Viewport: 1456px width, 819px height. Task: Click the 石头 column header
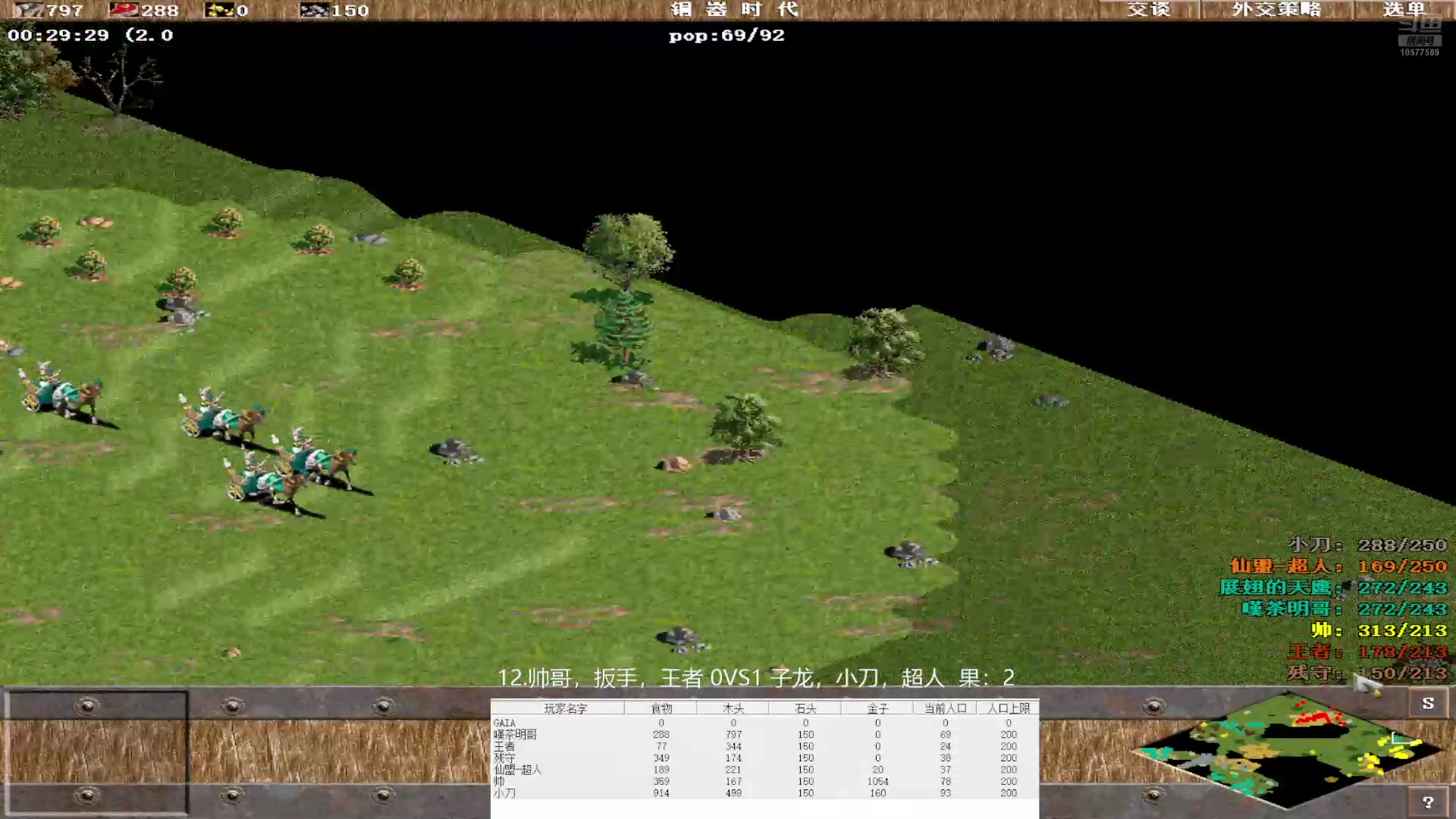(x=805, y=708)
